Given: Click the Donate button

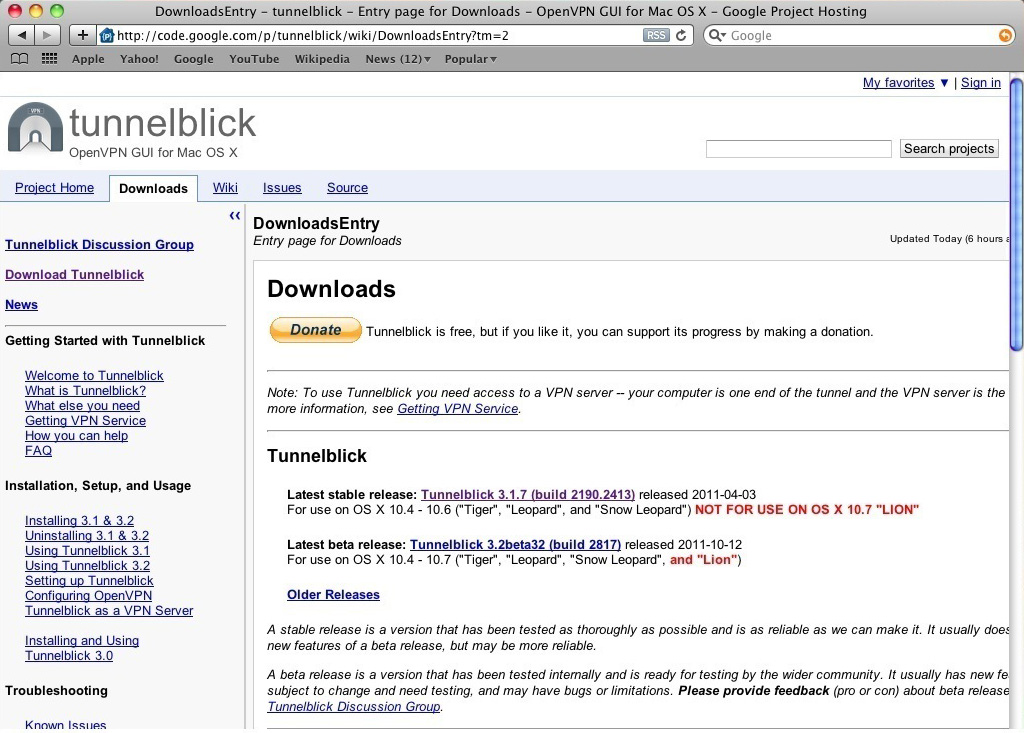Looking at the screenshot, I should tap(315, 330).
